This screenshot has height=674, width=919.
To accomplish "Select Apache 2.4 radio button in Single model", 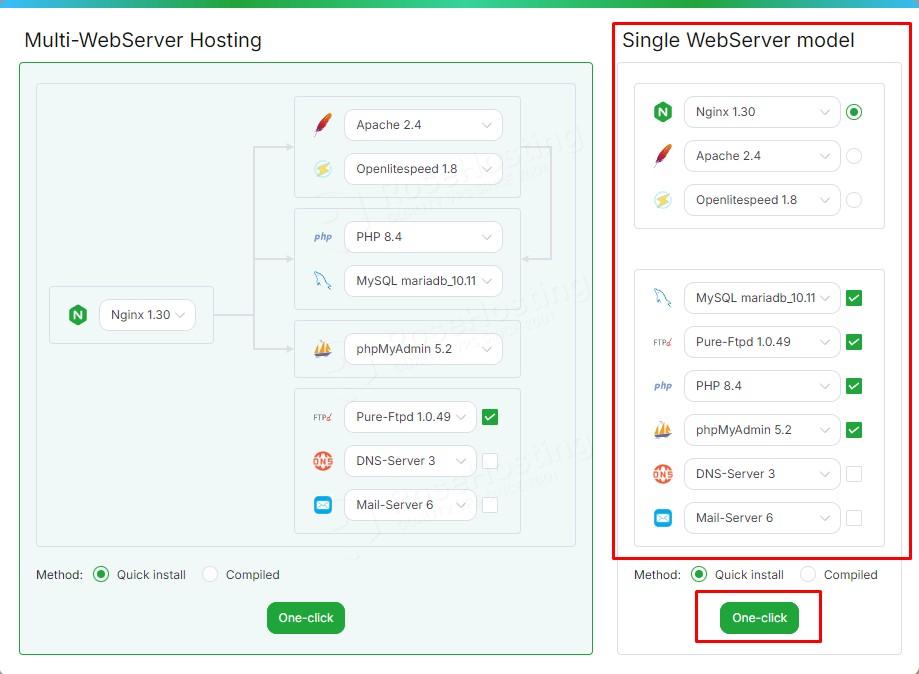I will (x=854, y=156).
